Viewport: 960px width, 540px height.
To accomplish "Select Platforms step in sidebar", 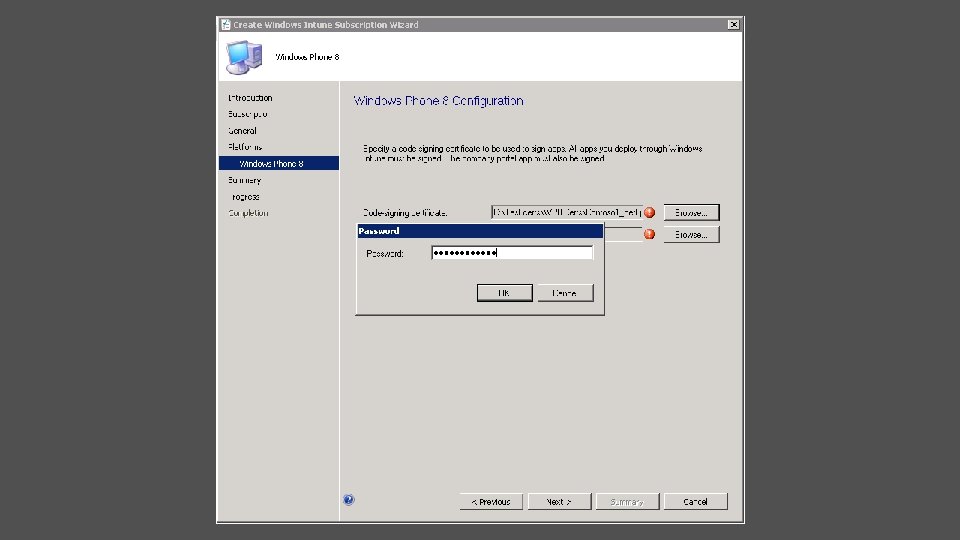I will 245,147.
